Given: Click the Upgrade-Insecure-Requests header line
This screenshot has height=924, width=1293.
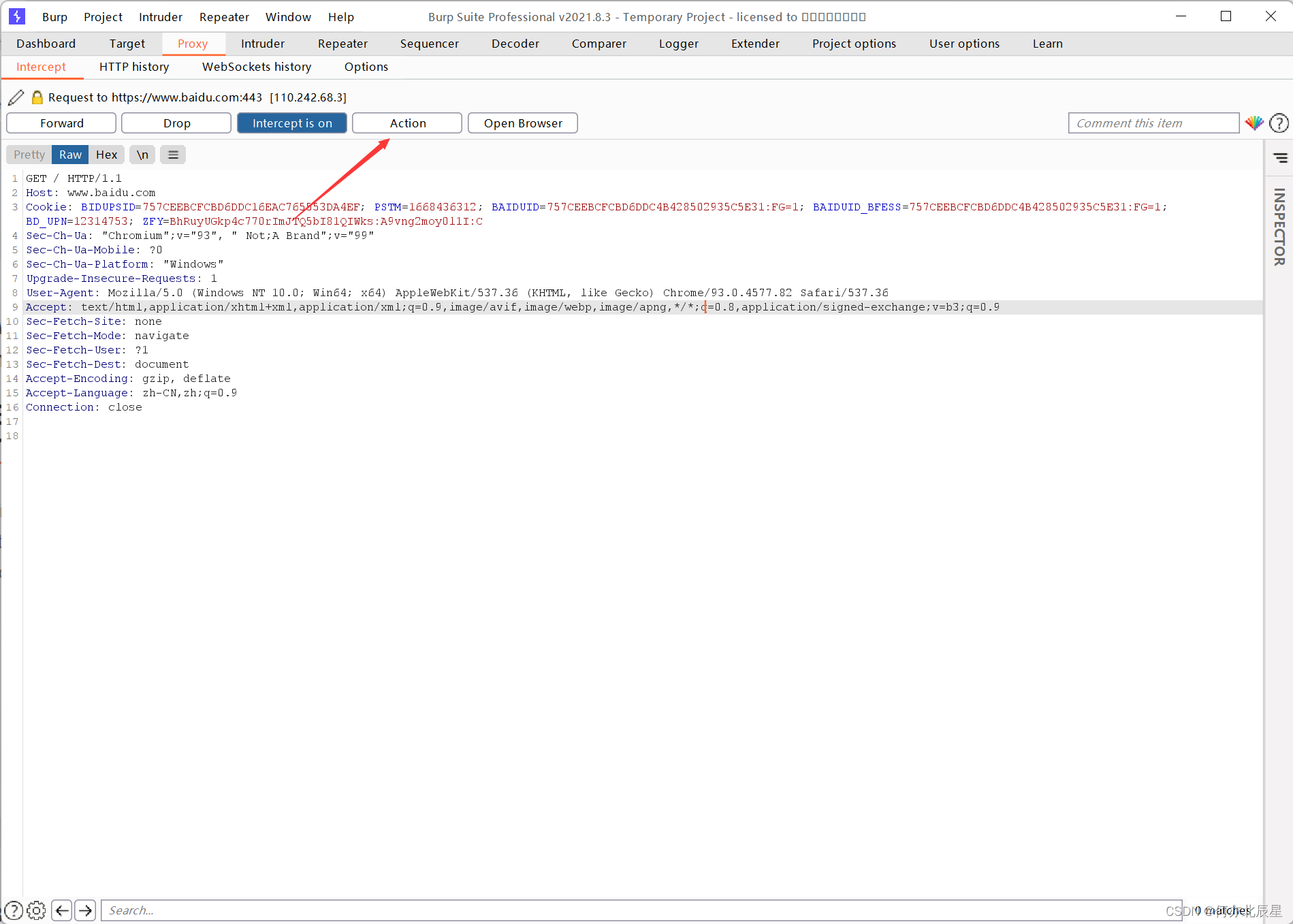Looking at the screenshot, I should coord(121,278).
